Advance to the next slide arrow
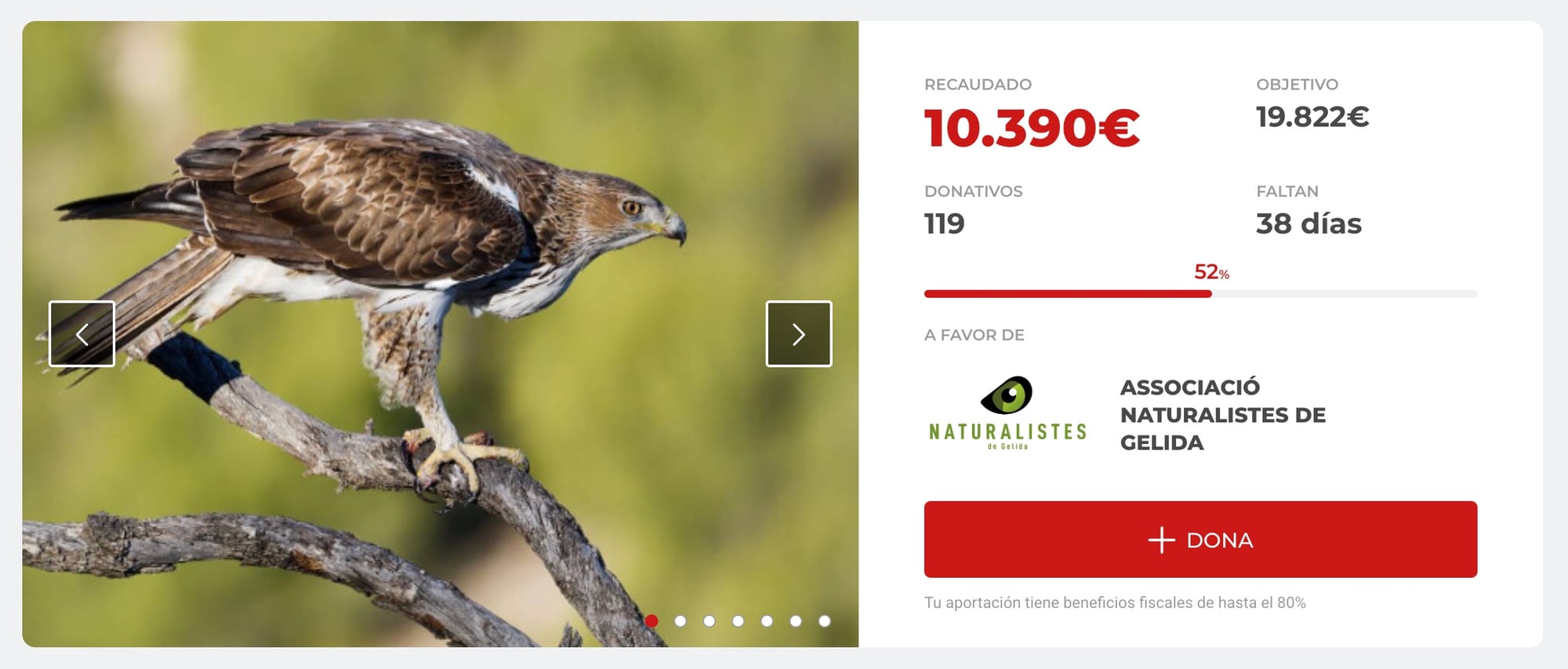 (799, 333)
